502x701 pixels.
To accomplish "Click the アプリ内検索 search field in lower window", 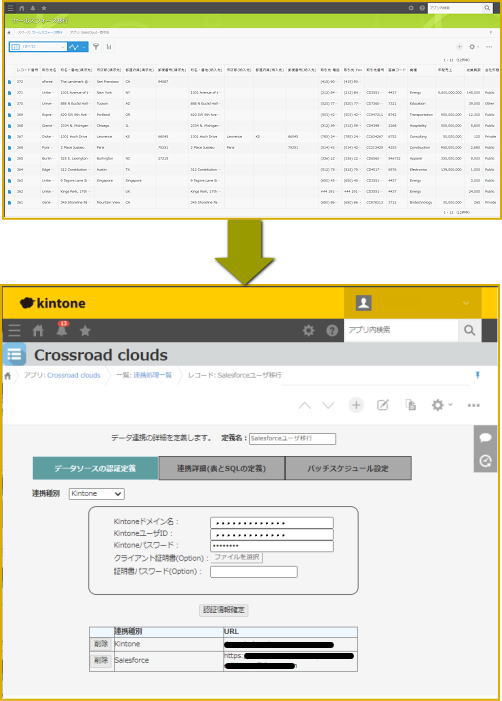I will tap(401, 330).
